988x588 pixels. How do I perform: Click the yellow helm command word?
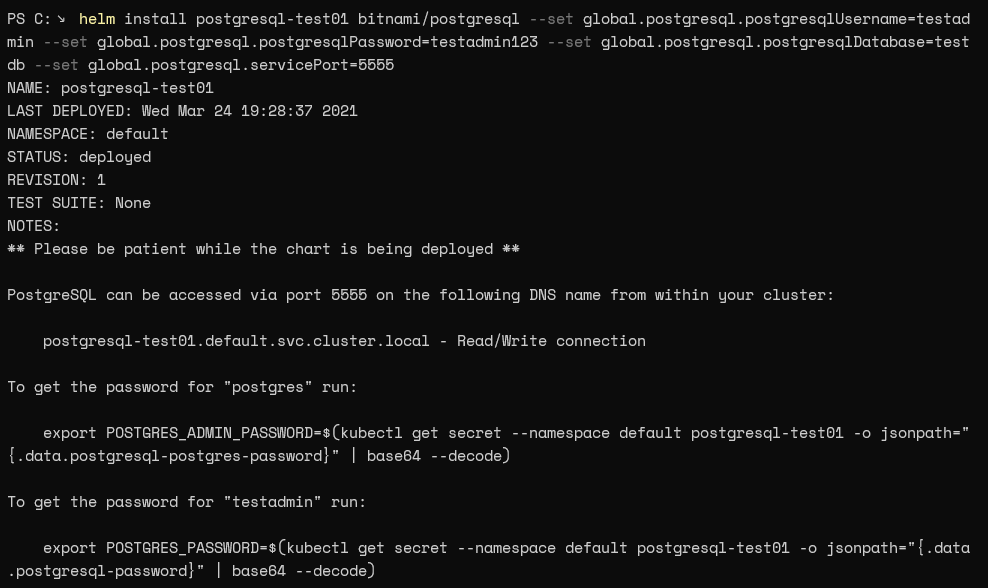point(97,19)
